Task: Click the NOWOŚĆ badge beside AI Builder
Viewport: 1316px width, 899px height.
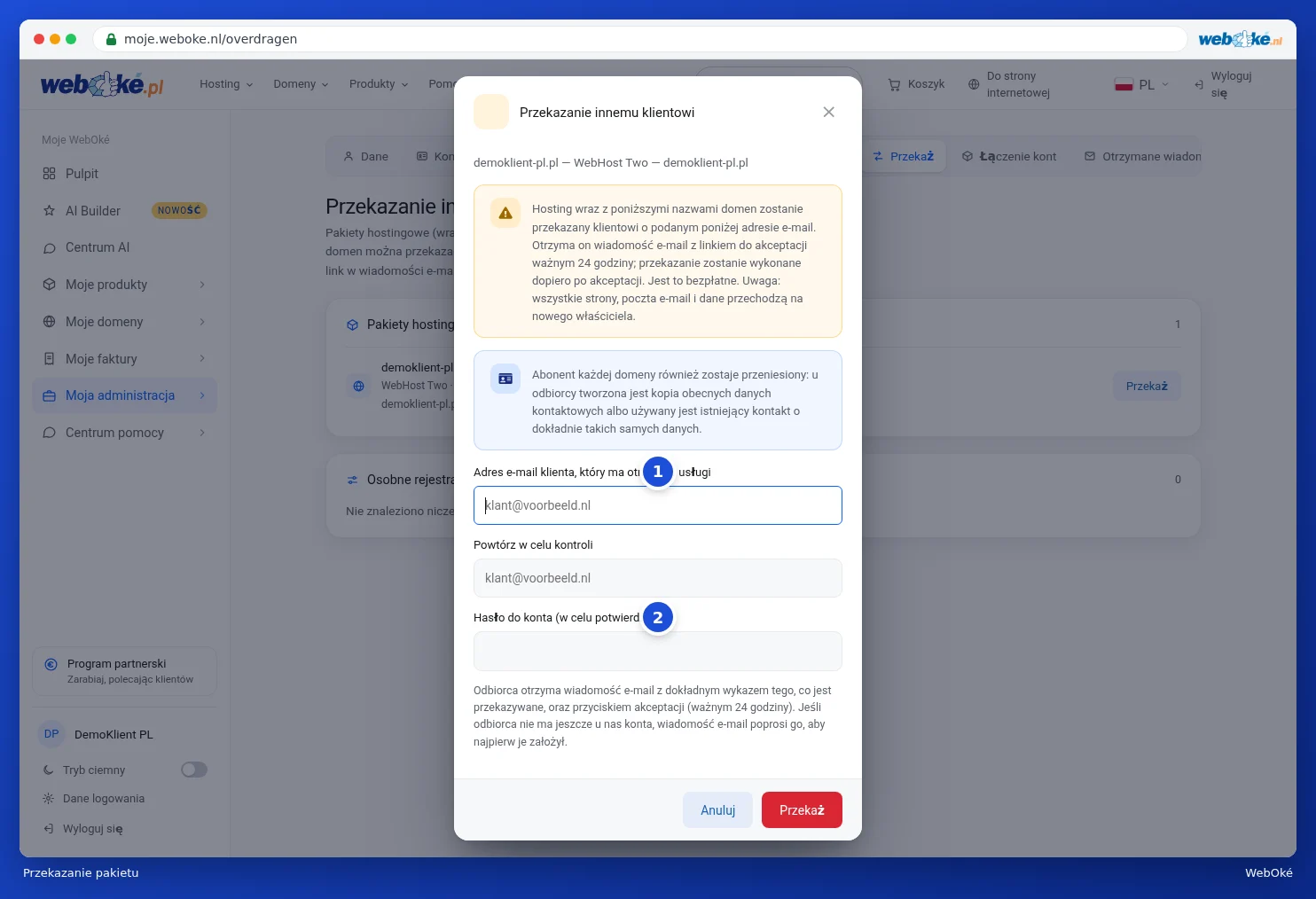Action: coord(179,211)
